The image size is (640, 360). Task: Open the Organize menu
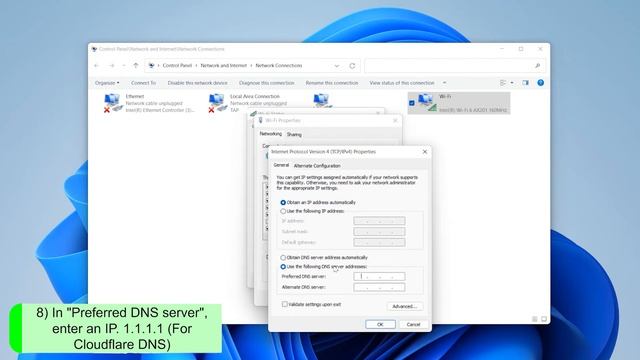[x=107, y=83]
